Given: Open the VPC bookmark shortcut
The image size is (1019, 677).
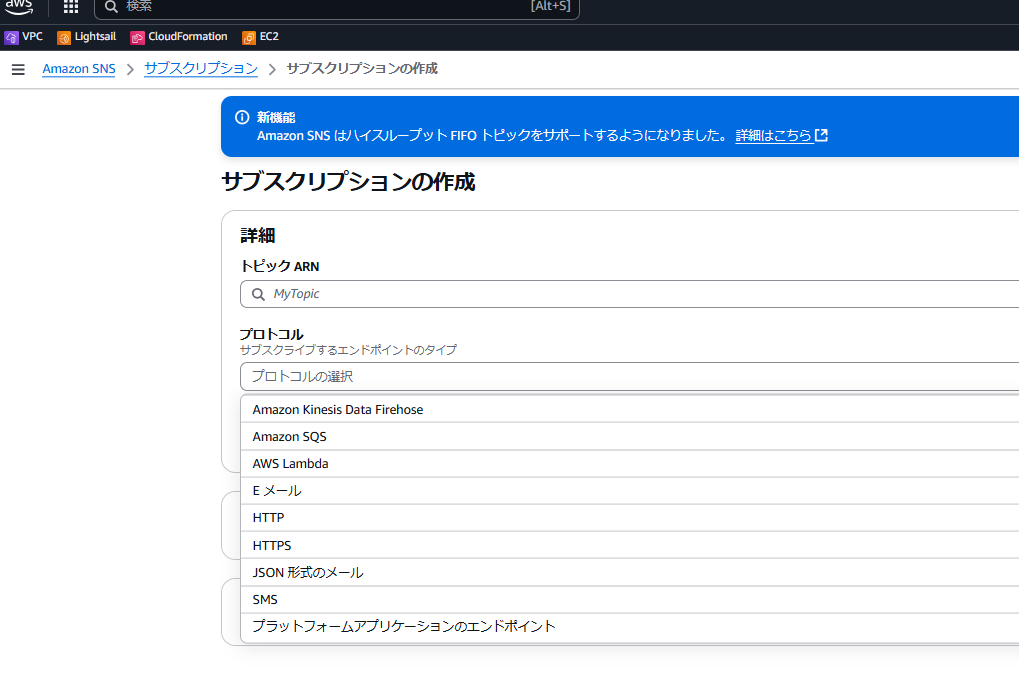Looking at the screenshot, I should point(23,37).
